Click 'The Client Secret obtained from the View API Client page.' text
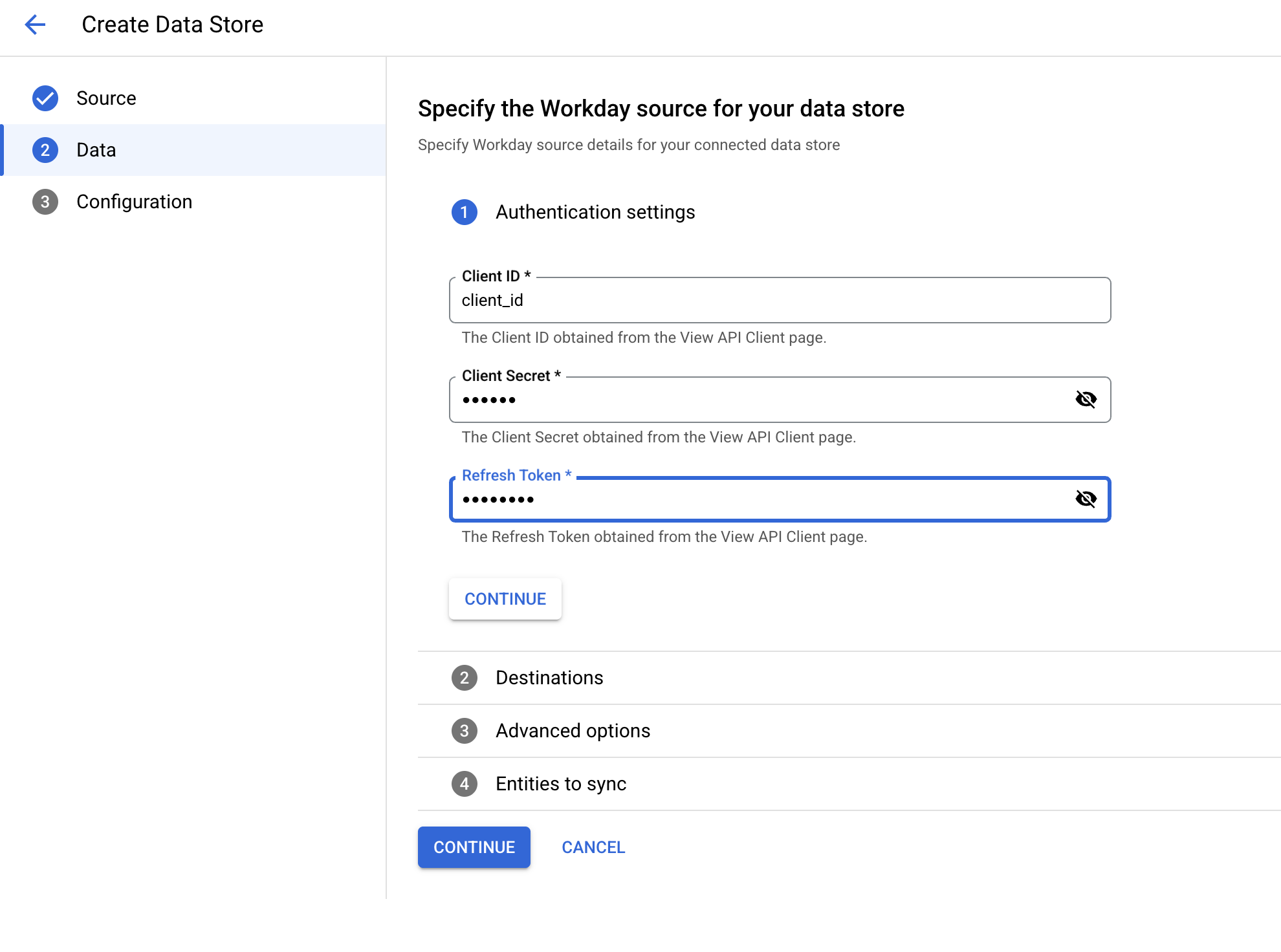Viewport: 1281px width, 952px height. pos(659,437)
